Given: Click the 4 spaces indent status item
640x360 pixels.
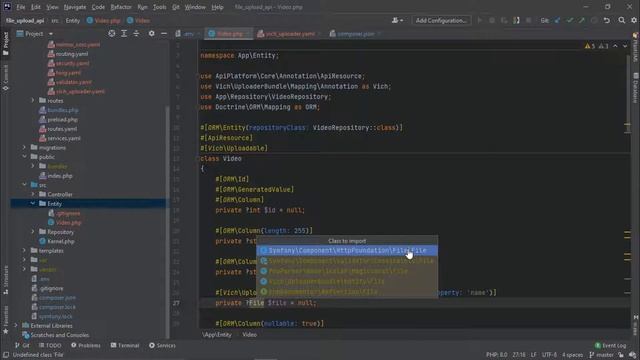Looking at the screenshot, I should (573, 355).
